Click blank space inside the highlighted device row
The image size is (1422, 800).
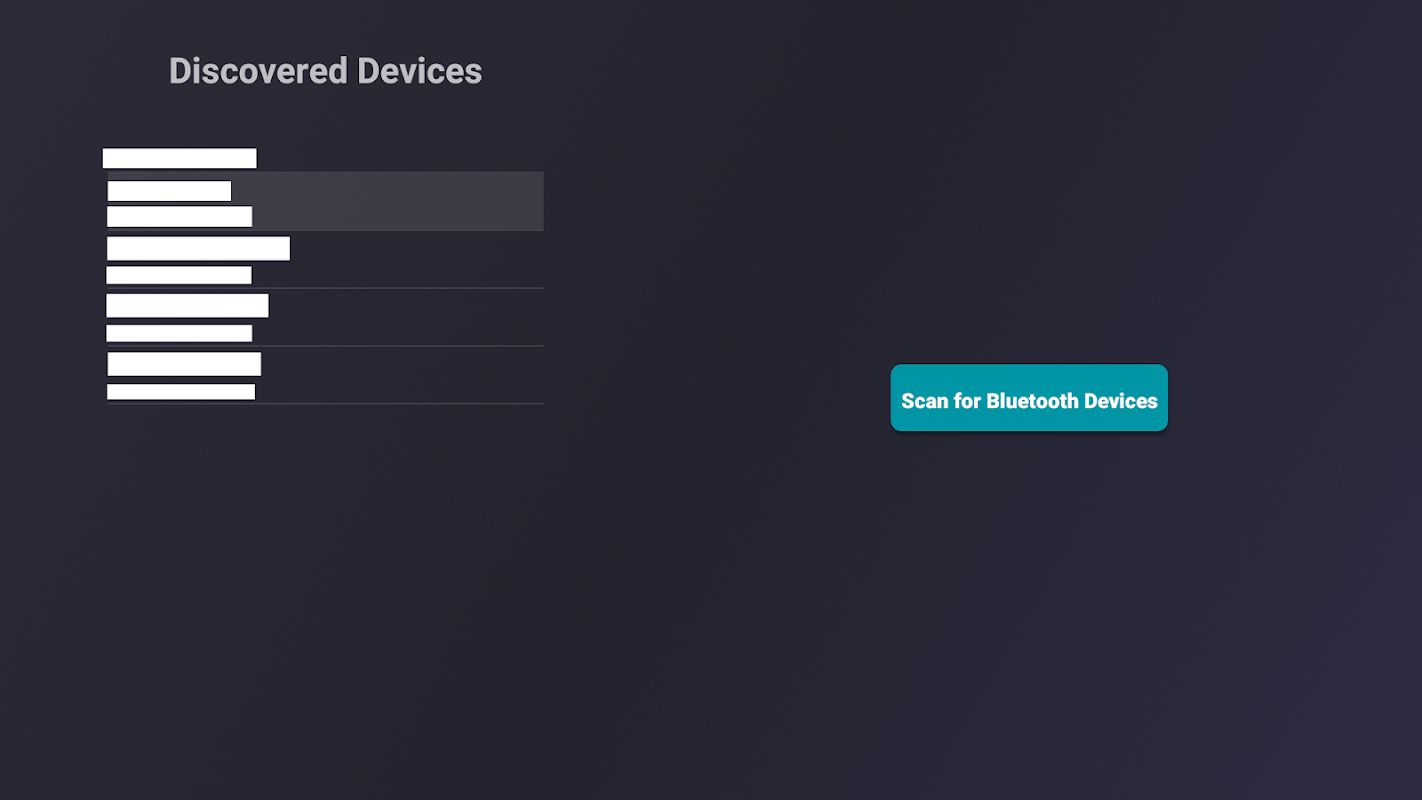(420, 201)
